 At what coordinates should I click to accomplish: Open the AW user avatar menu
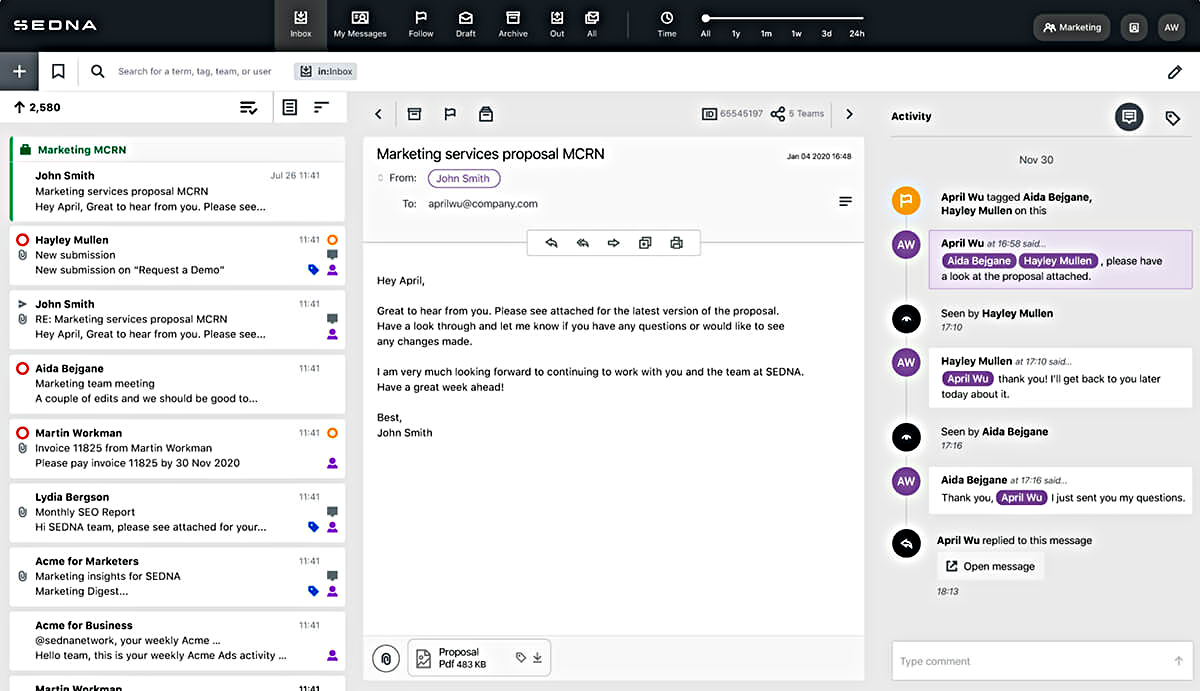pyautogui.click(x=1171, y=27)
